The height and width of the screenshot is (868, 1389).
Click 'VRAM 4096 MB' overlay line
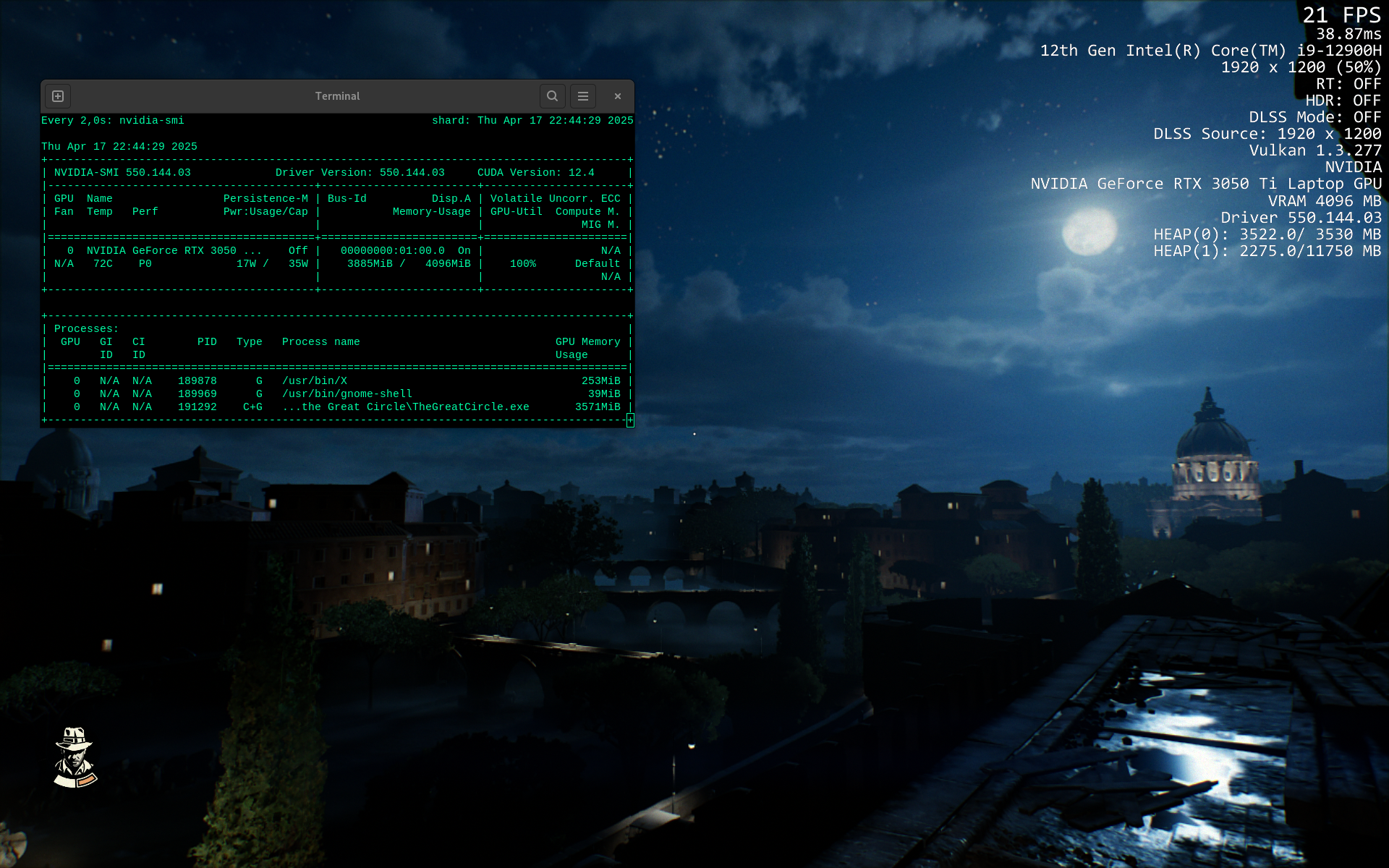point(1325,201)
